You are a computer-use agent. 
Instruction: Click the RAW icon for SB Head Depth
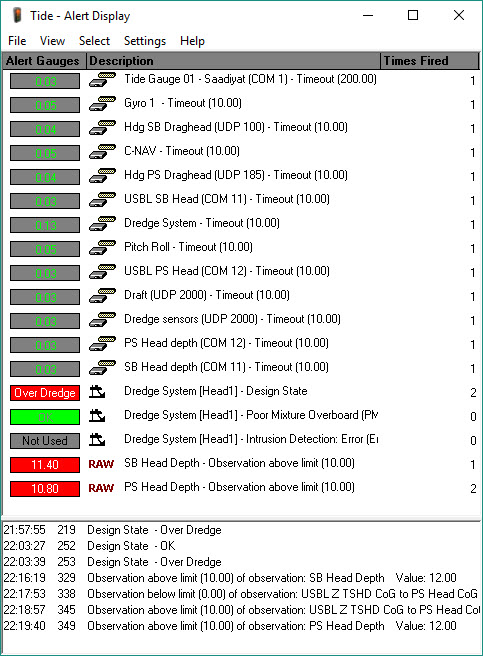(x=101, y=464)
